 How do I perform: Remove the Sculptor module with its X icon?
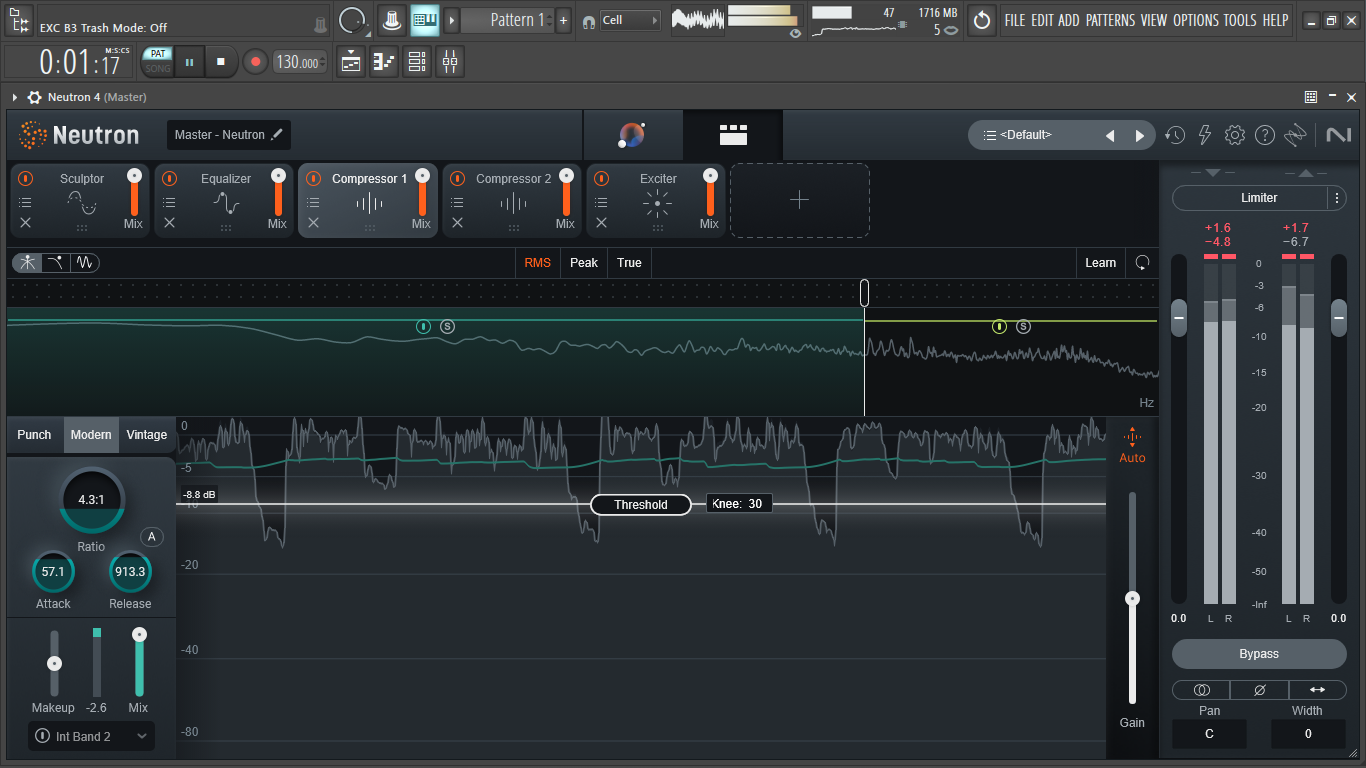click(26, 223)
